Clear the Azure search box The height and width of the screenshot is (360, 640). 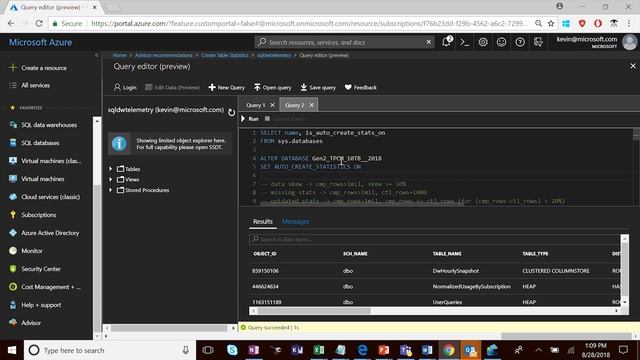click(429, 42)
